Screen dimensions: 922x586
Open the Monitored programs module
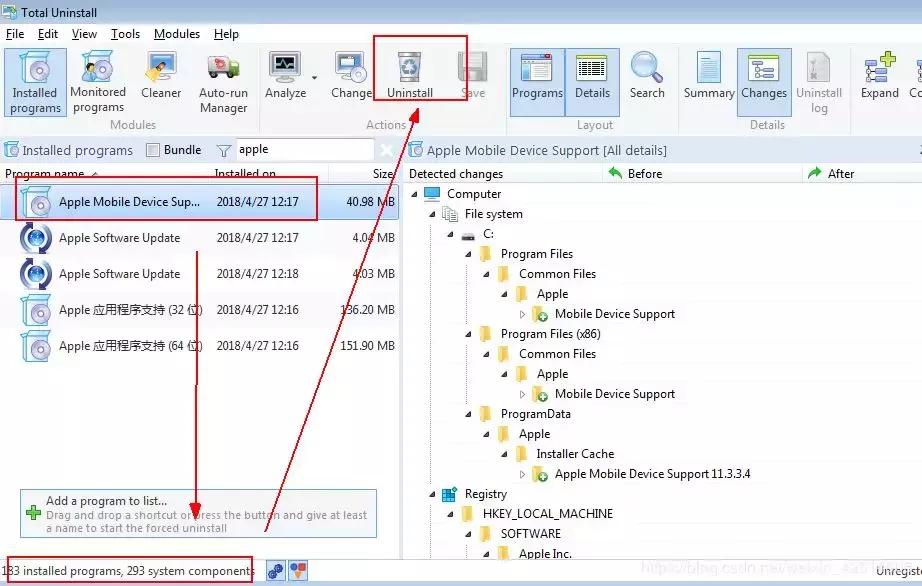pyautogui.click(x=98, y=82)
